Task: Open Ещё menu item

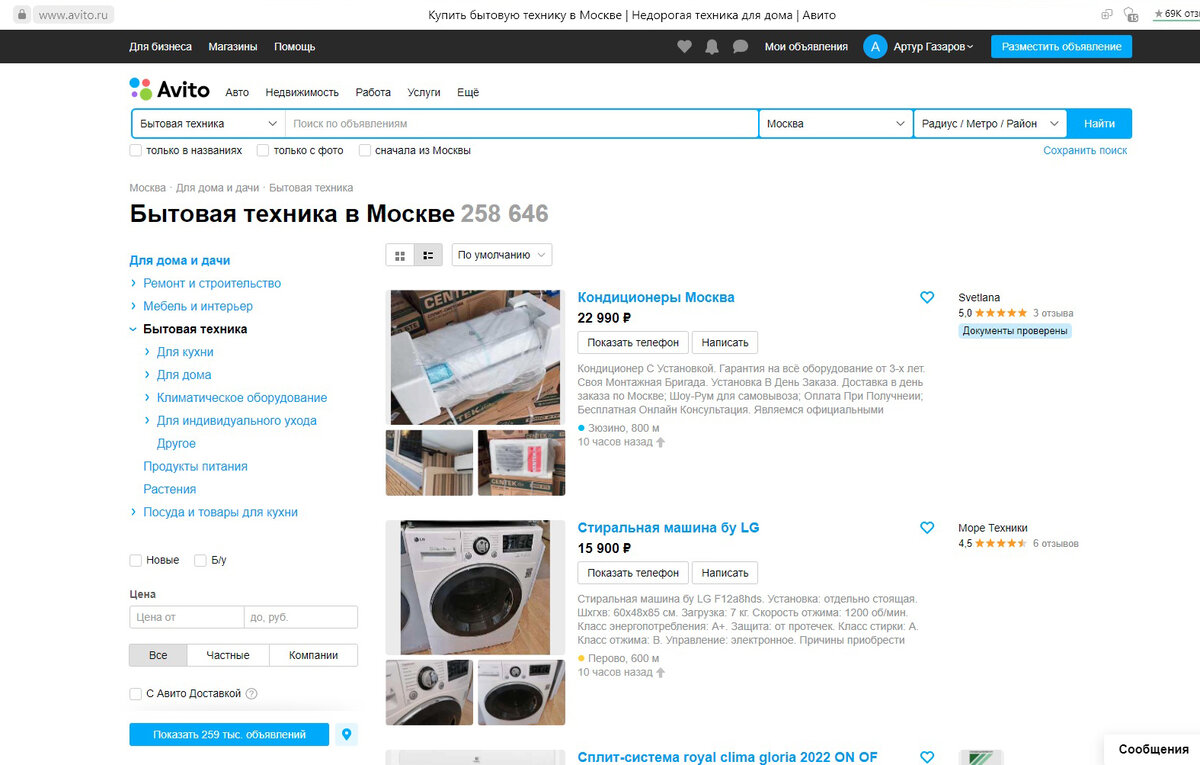Action: pos(468,92)
